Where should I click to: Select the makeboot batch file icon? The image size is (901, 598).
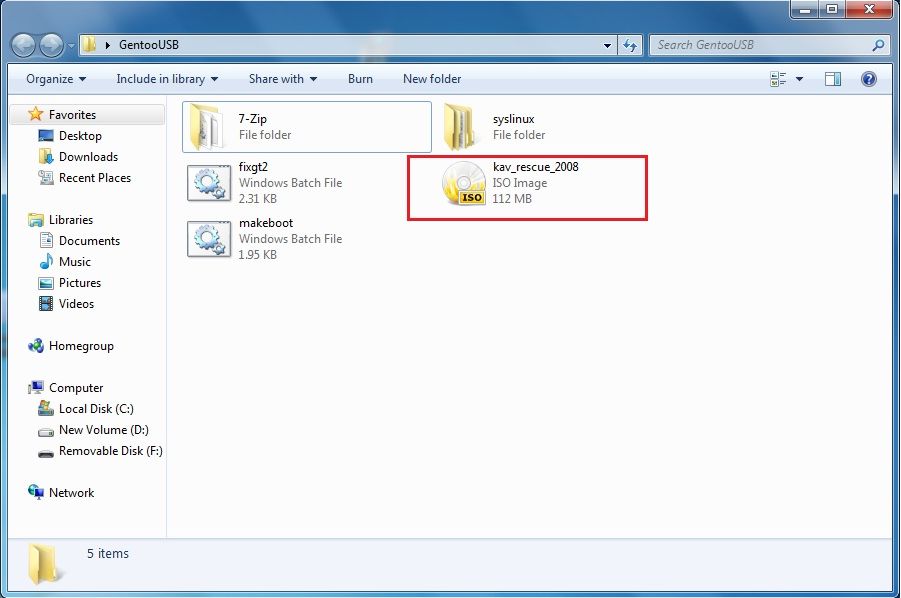coord(209,238)
